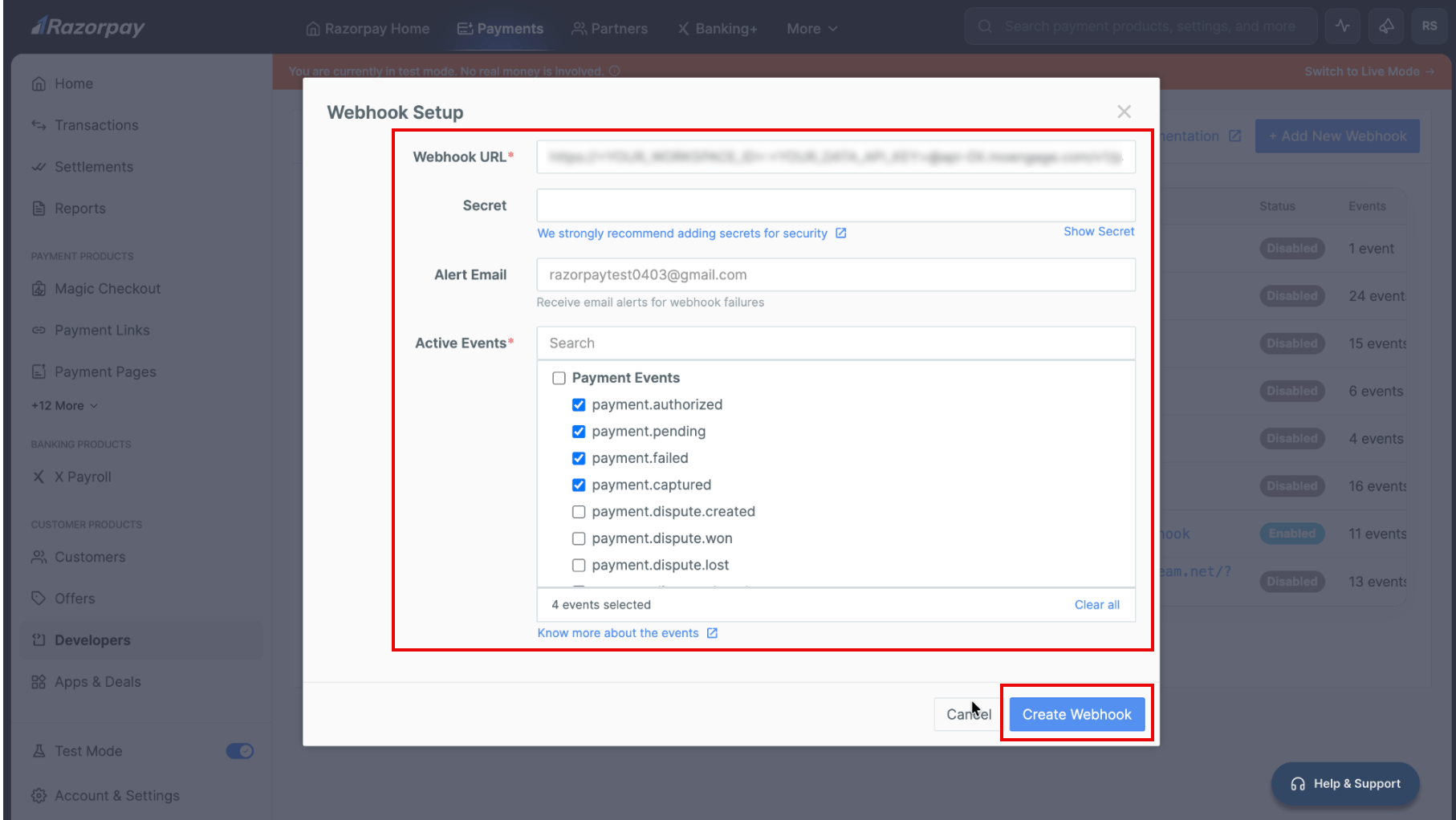Check payment.dispute.created event
The width and height of the screenshot is (1456, 820).
point(579,512)
